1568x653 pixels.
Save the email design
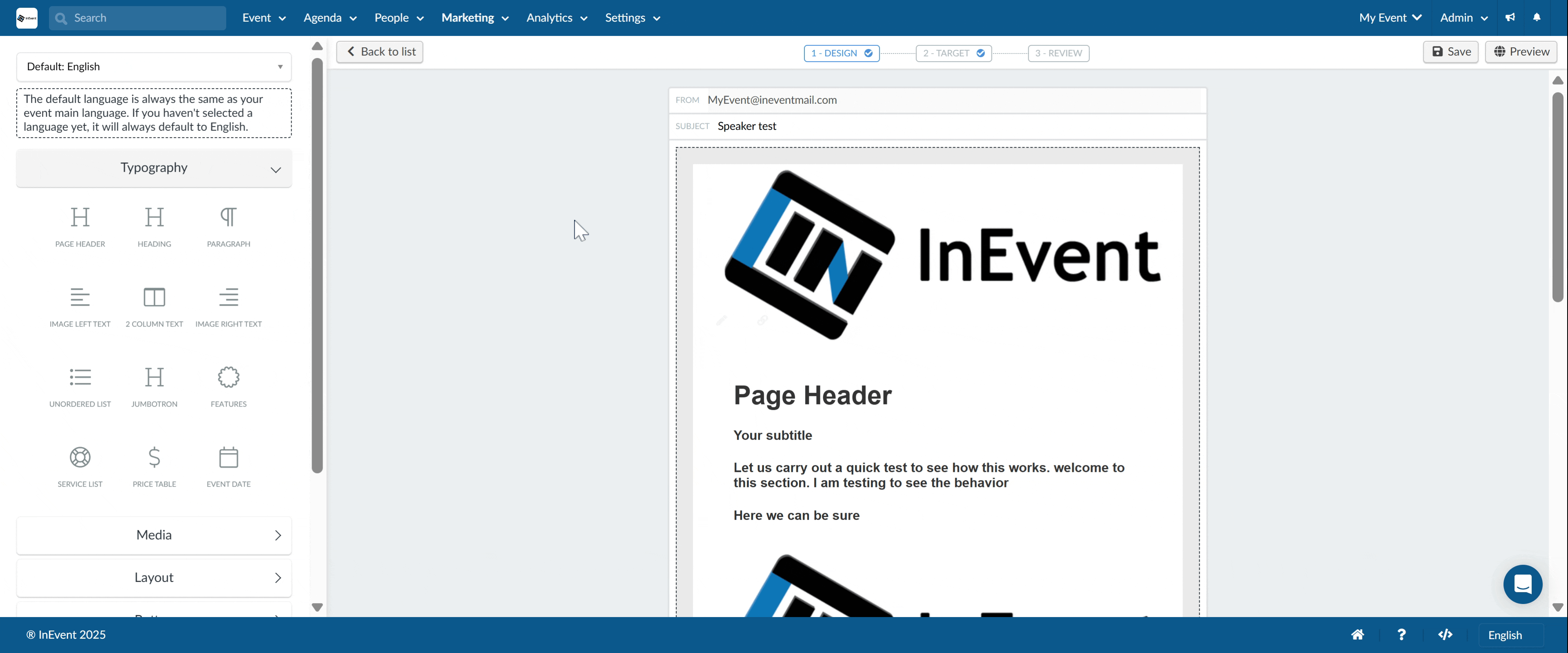click(x=1450, y=52)
